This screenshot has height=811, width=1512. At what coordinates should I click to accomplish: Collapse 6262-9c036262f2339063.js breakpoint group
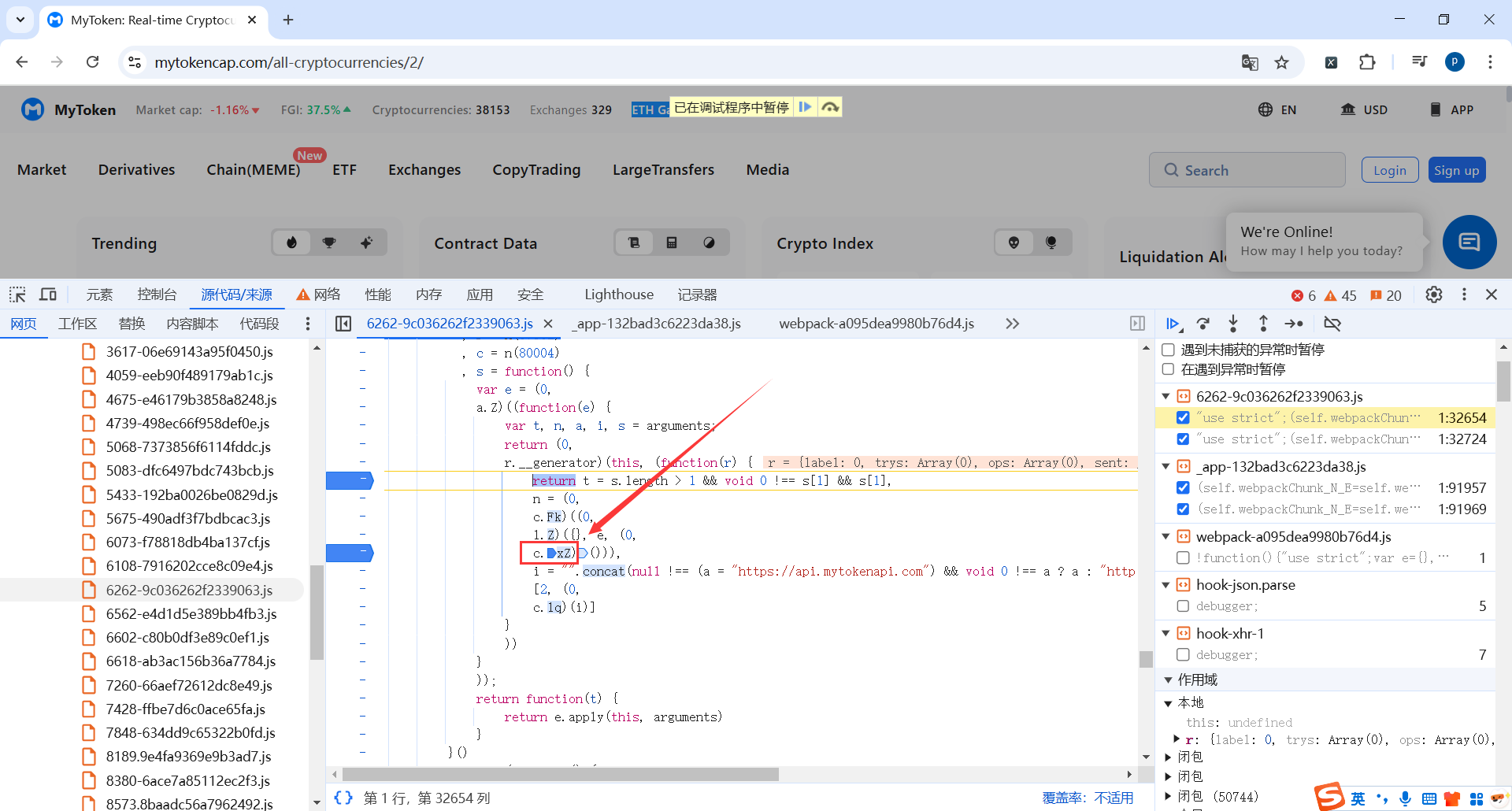tap(1166, 396)
